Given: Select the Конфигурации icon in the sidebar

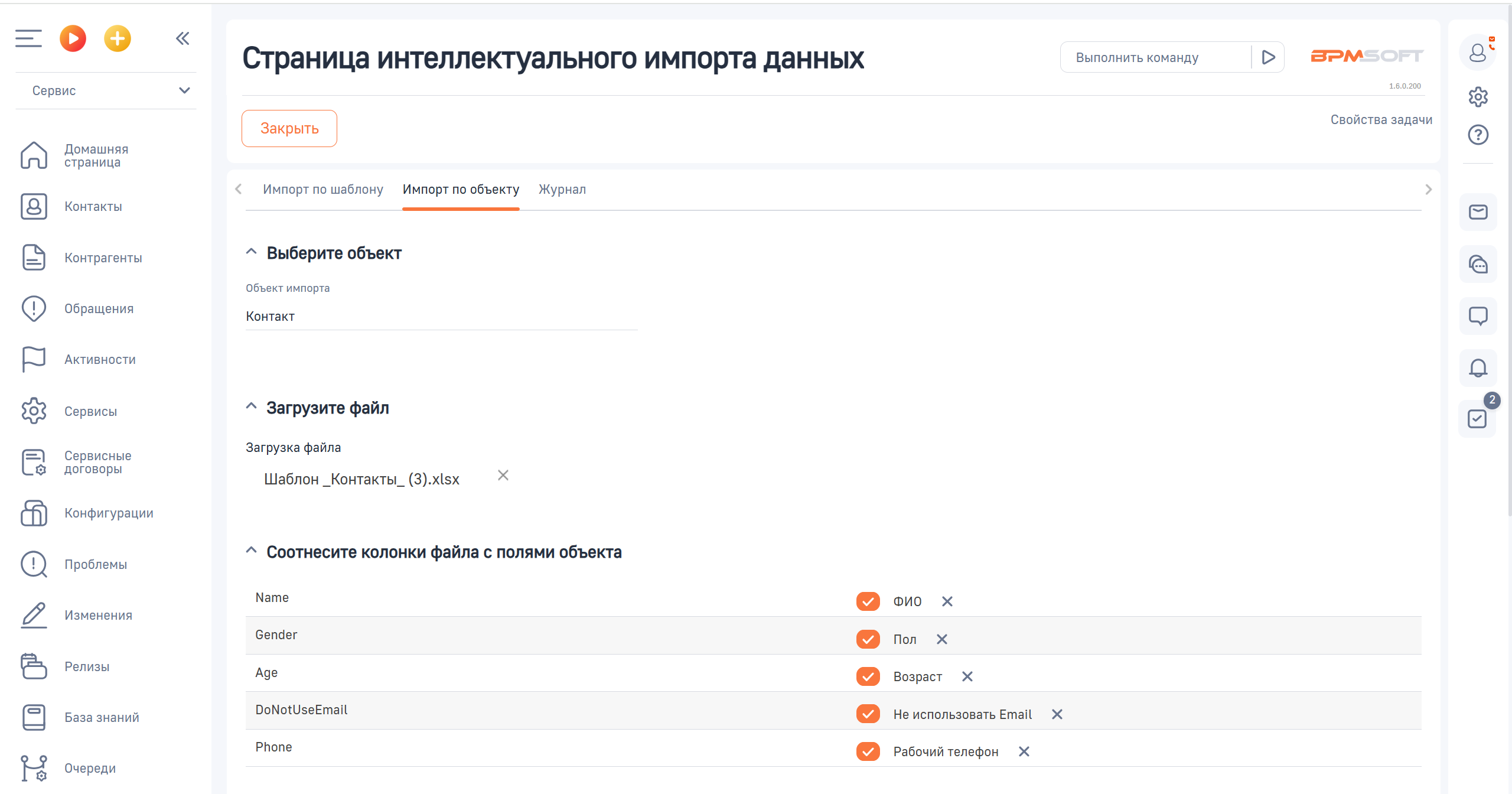Looking at the screenshot, I should [33, 513].
